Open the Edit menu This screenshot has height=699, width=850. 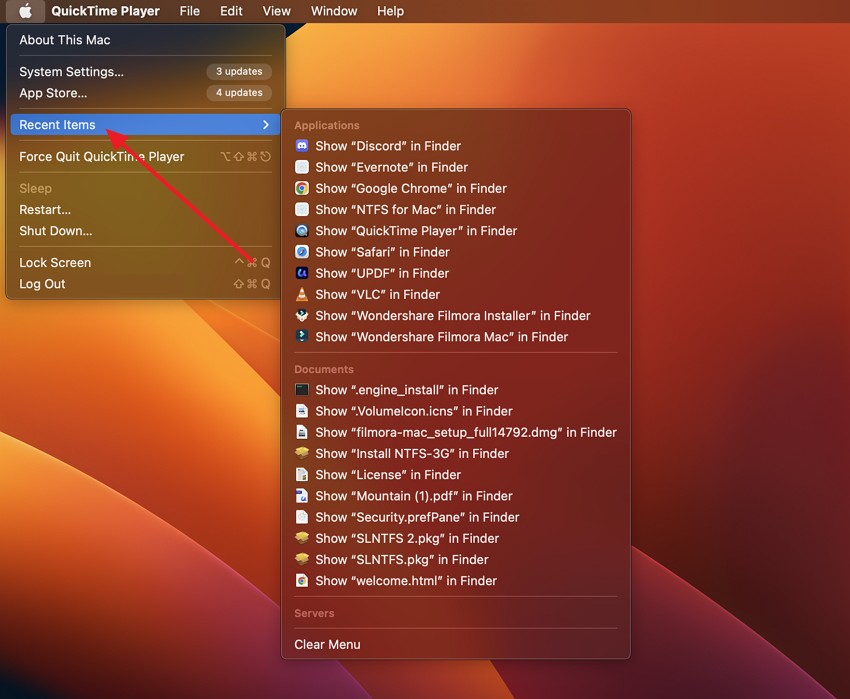click(231, 11)
